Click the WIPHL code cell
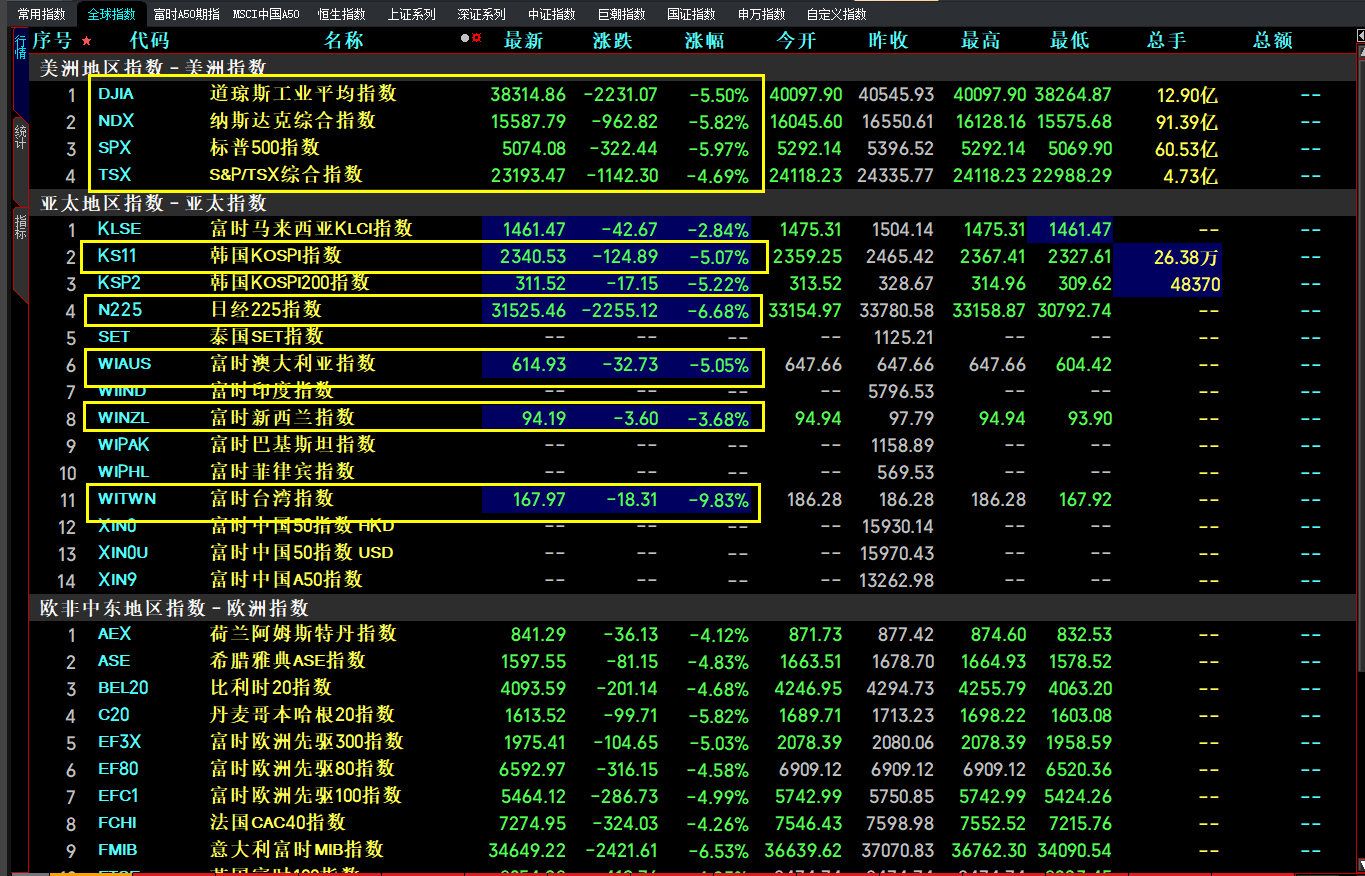 [124, 472]
